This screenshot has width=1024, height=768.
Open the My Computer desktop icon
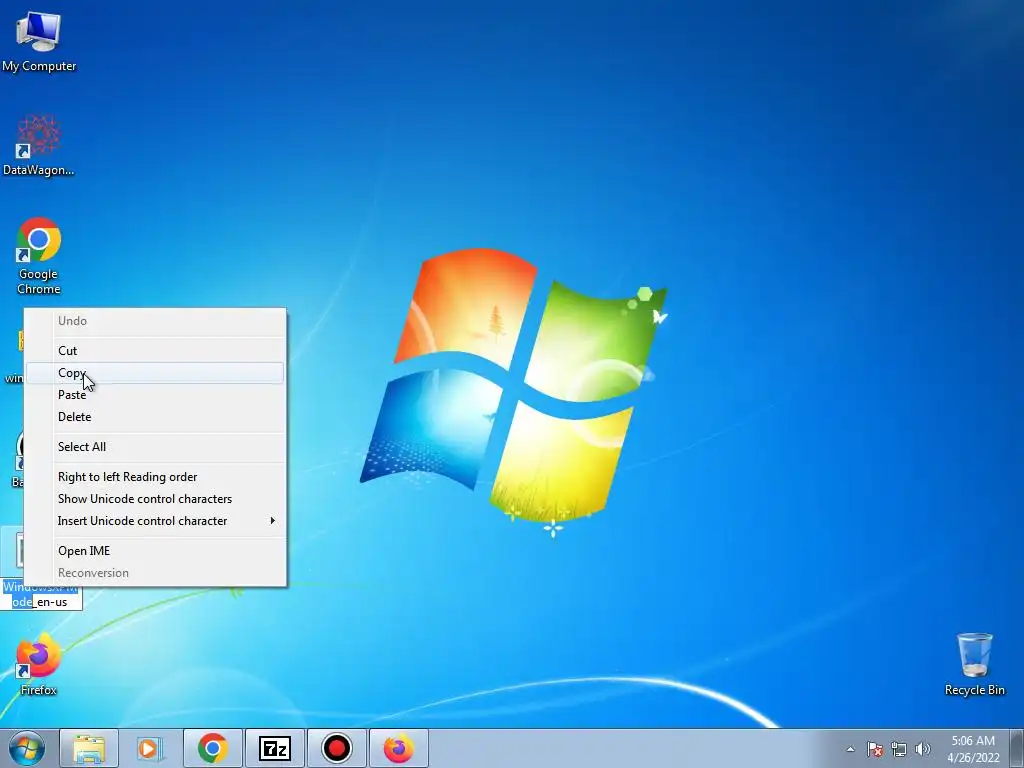pyautogui.click(x=39, y=40)
